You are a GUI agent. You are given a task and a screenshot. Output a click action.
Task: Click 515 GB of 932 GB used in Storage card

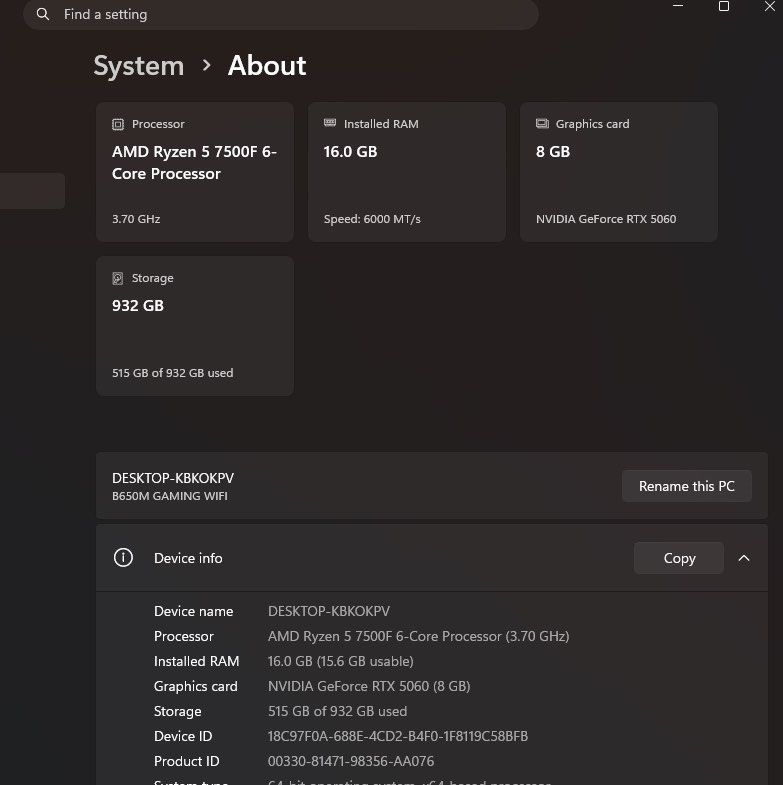[173, 373]
